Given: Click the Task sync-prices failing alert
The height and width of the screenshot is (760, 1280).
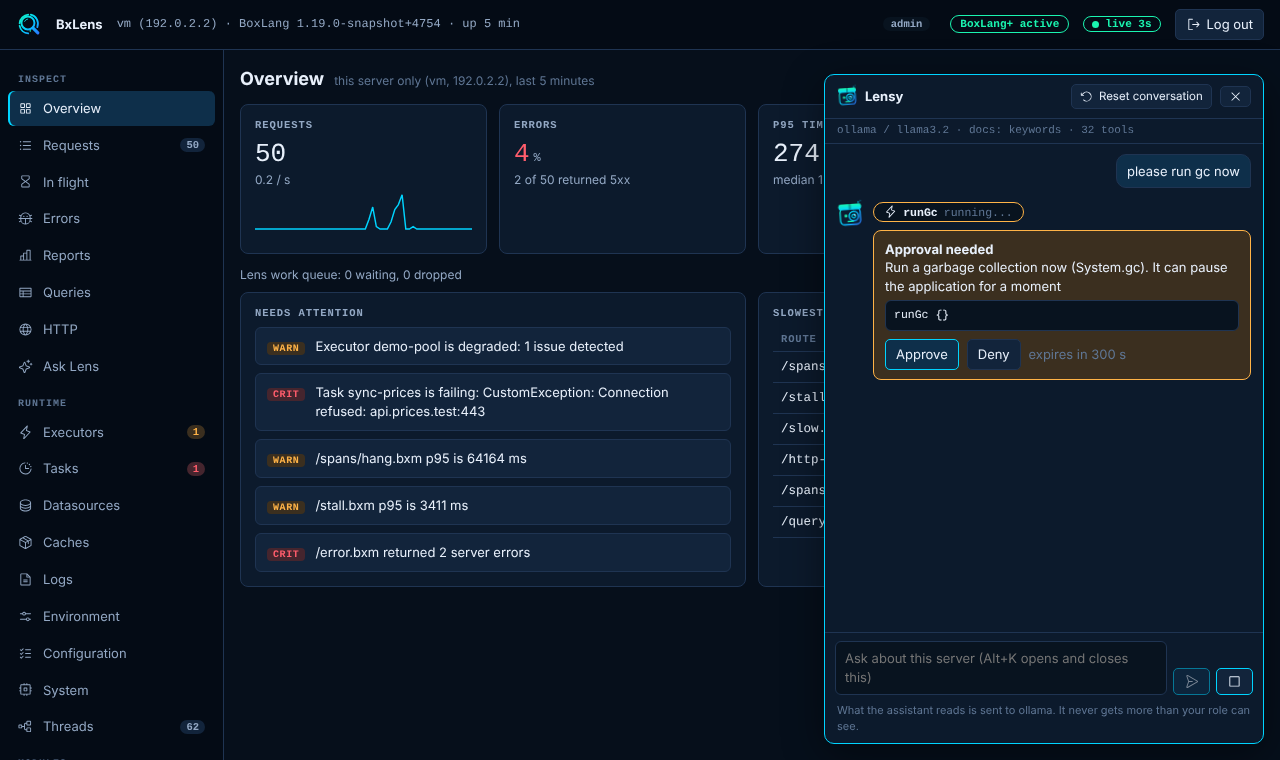Looking at the screenshot, I should [493, 402].
